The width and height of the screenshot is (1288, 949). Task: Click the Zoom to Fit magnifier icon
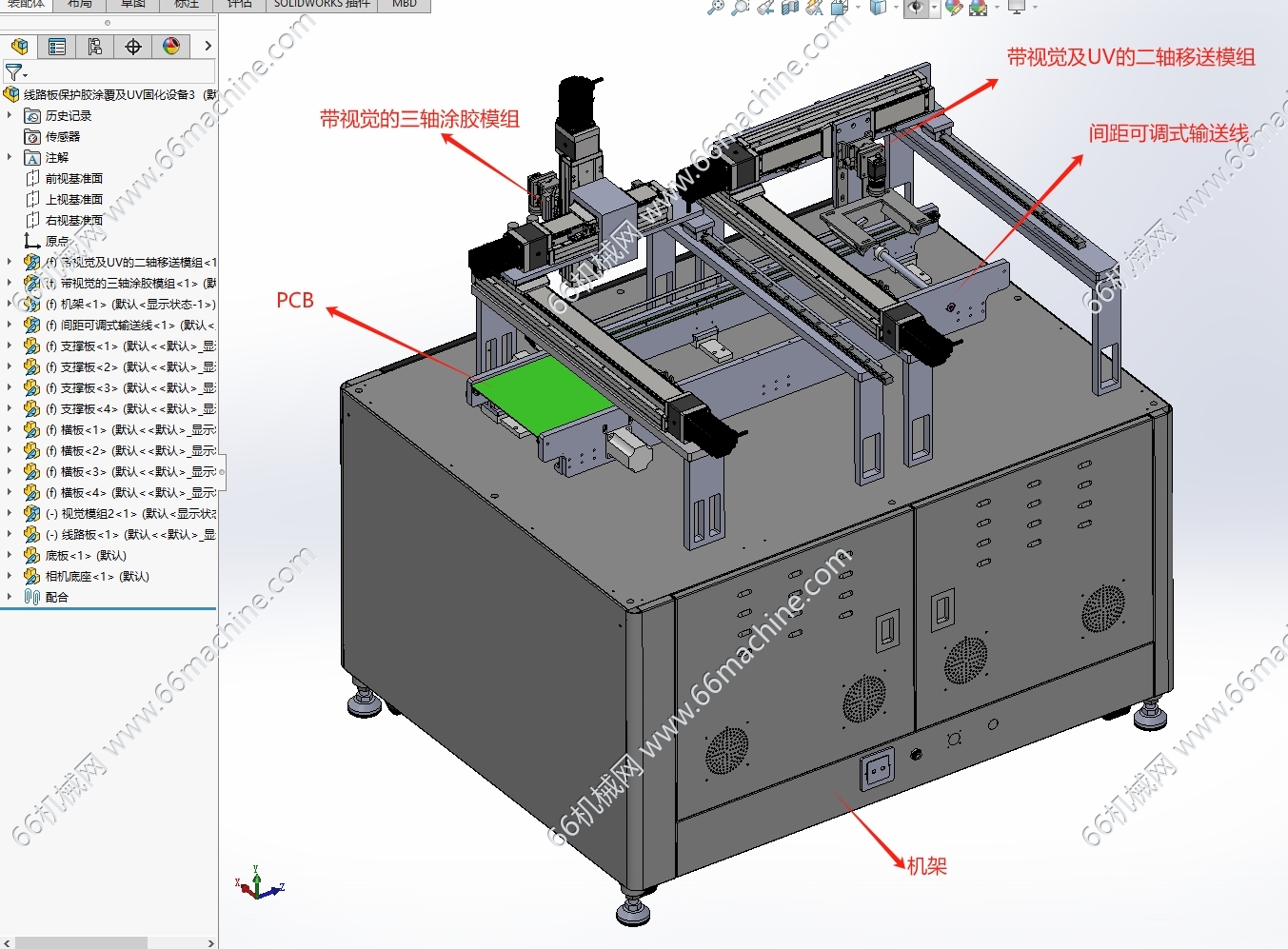pyautogui.click(x=716, y=8)
